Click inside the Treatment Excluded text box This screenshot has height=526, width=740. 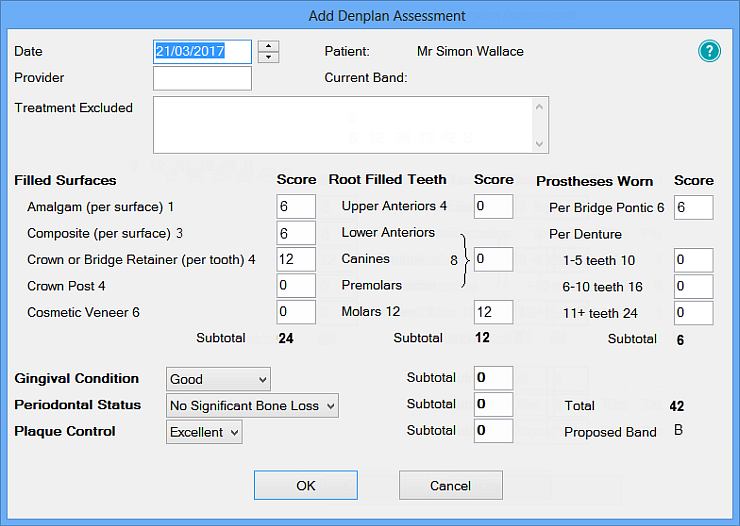(342, 124)
